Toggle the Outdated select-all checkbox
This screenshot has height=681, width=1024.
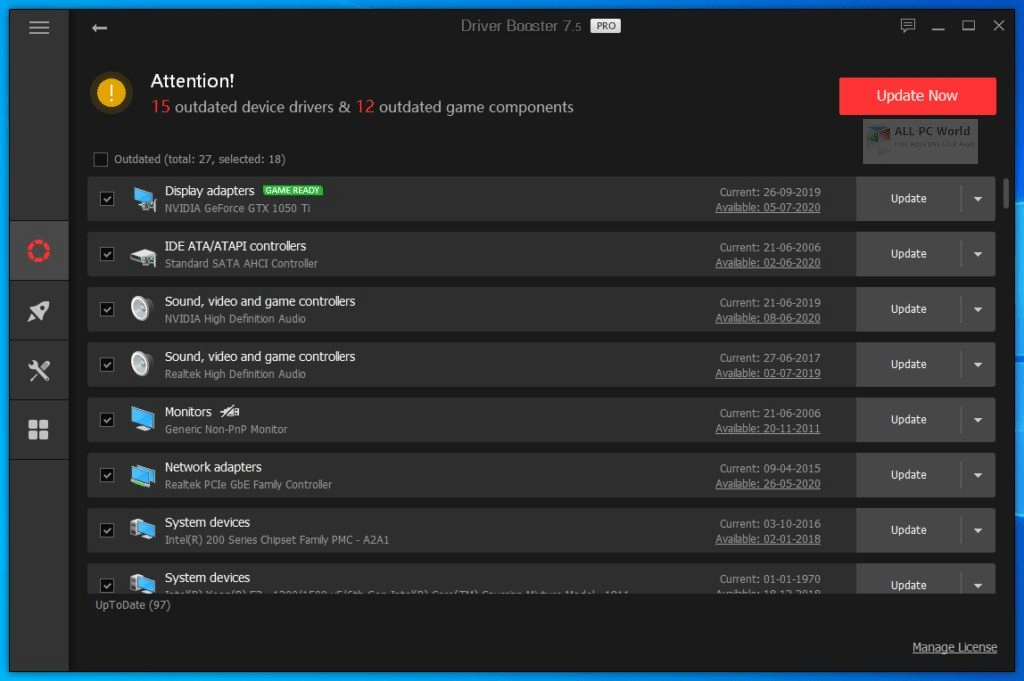click(101, 159)
